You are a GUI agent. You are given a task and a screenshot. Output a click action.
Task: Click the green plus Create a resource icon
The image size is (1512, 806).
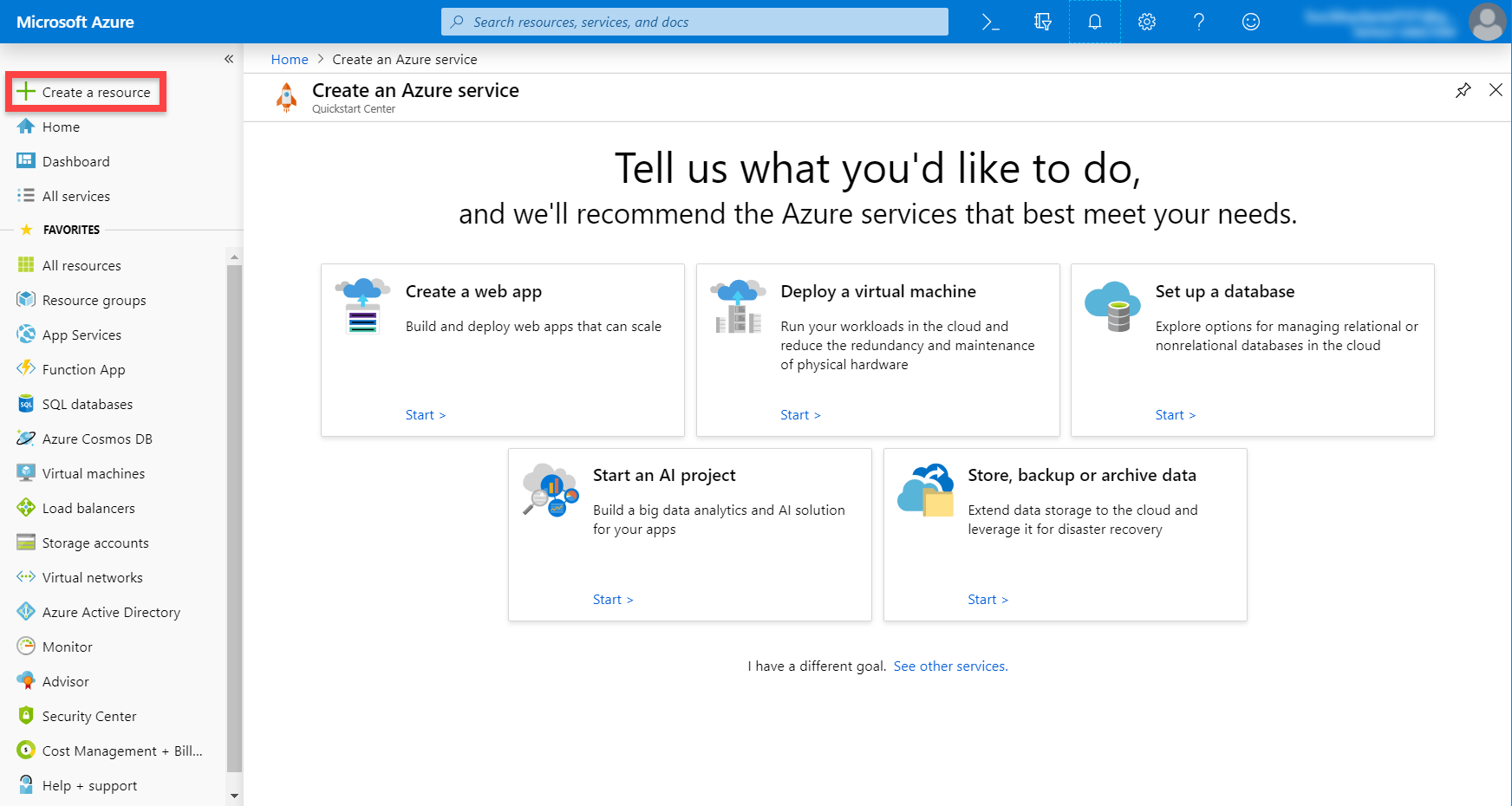(26, 92)
